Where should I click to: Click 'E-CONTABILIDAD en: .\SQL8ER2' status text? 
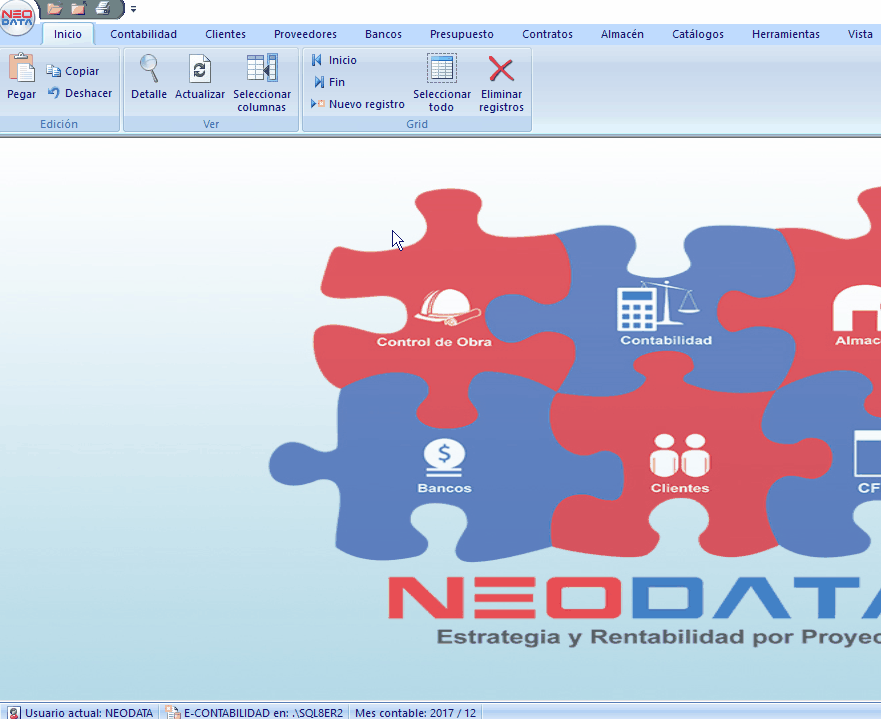pos(263,713)
